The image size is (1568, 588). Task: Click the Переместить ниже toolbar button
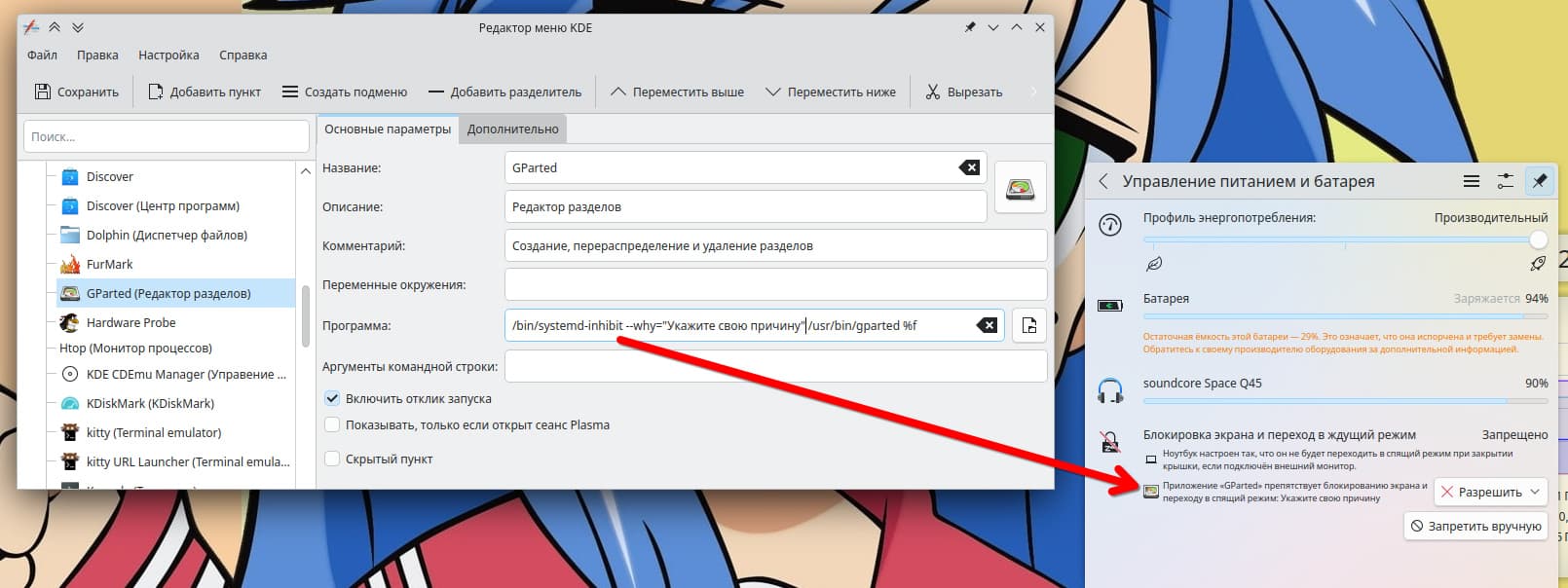pyautogui.click(x=831, y=92)
